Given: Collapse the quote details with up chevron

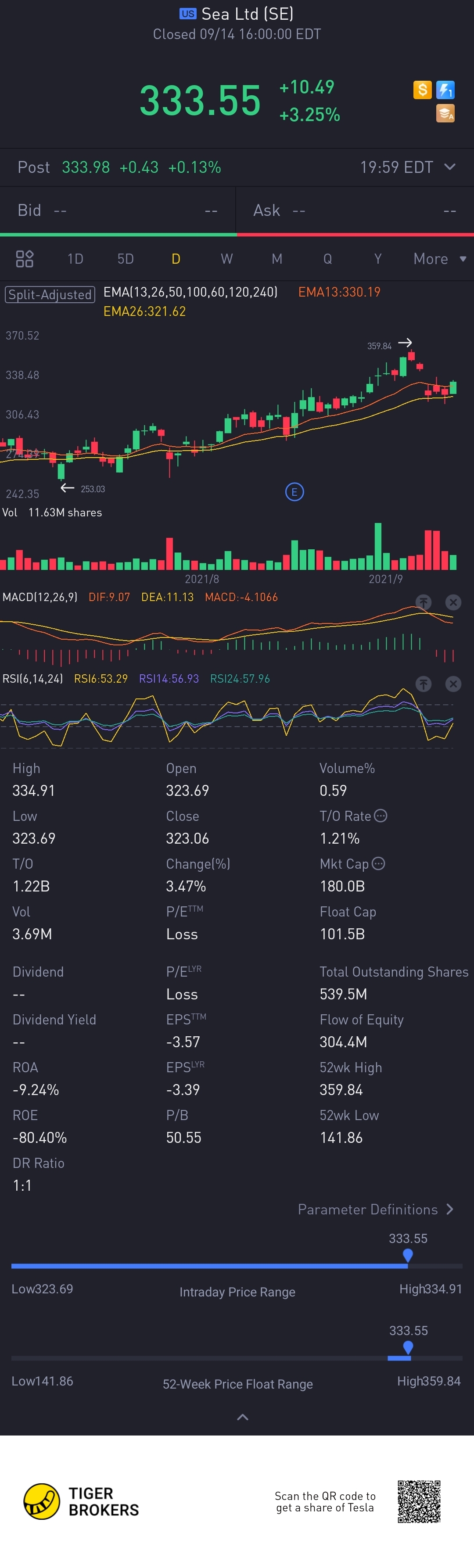Looking at the screenshot, I should 242,1417.
